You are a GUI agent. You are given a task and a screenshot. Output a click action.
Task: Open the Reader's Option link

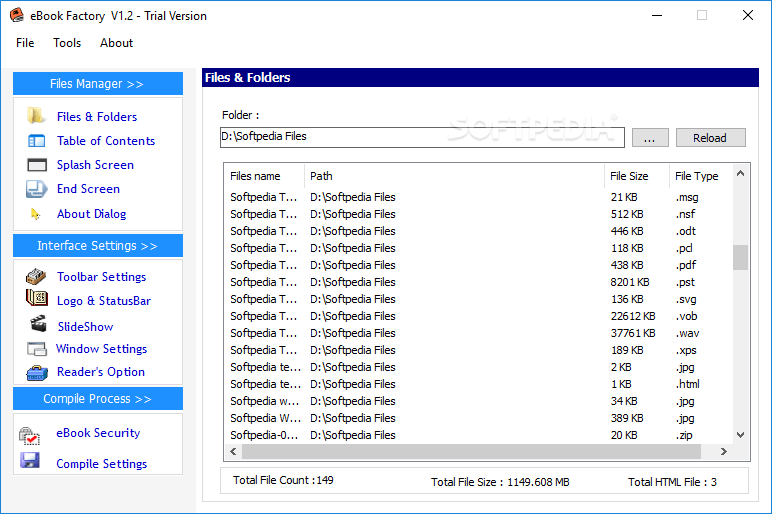tap(100, 372)
